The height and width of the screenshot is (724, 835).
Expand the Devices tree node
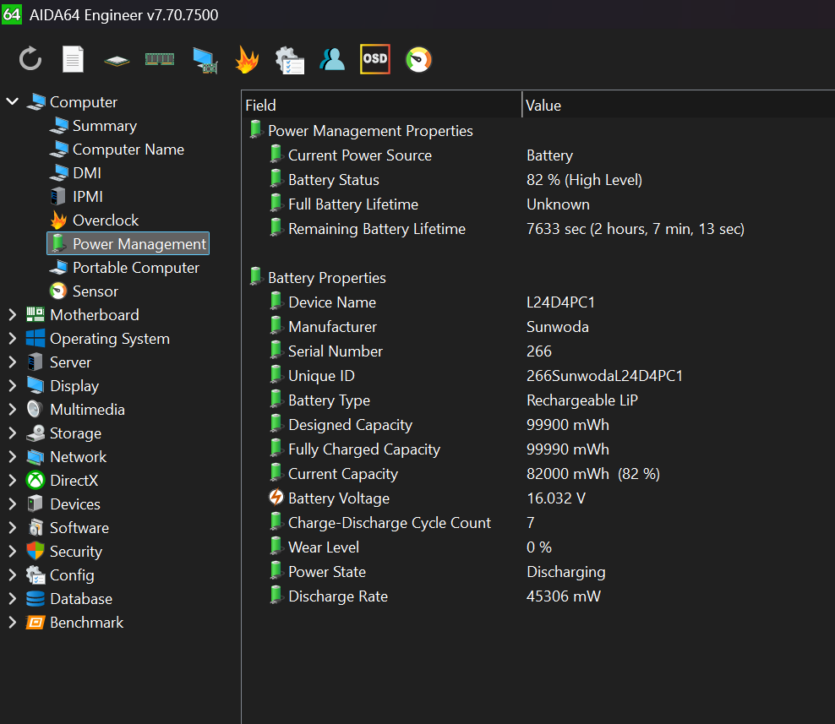click(x=12, y=504)
